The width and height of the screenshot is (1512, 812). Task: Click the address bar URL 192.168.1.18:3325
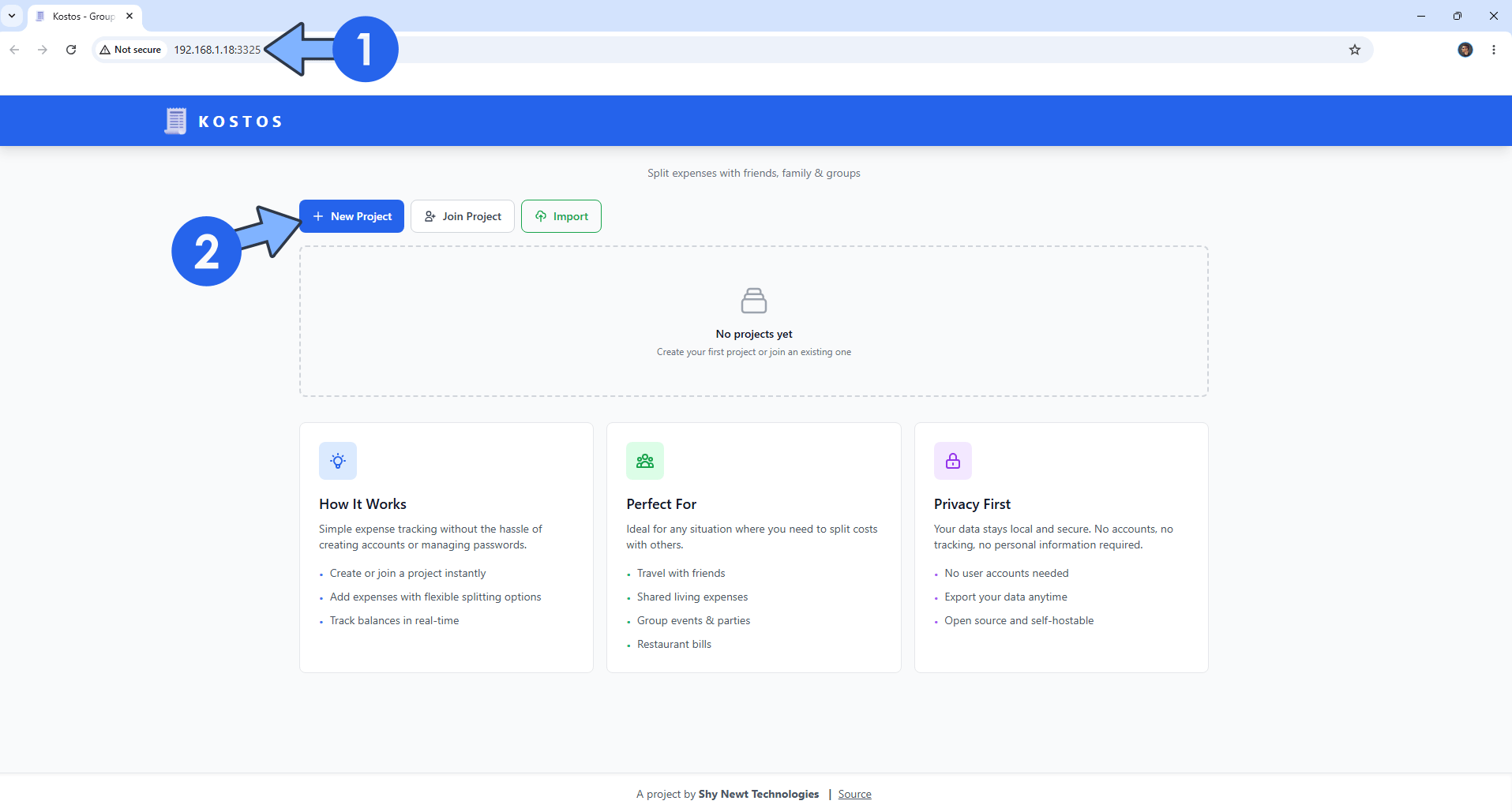(x=217, y=50)
